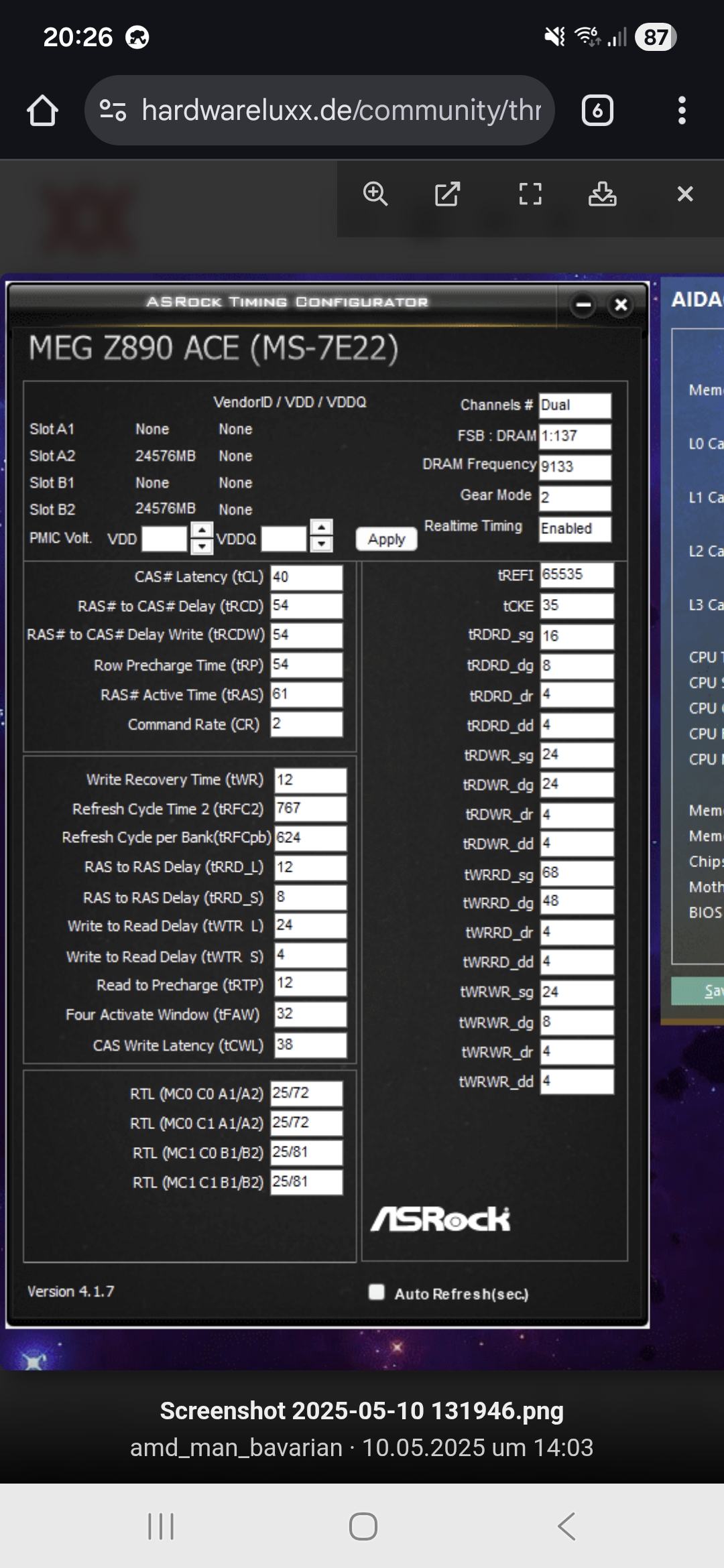Screen dimensions: 724x1568
Task: Click the tRFC2 field showing 767
Action: 310,809
